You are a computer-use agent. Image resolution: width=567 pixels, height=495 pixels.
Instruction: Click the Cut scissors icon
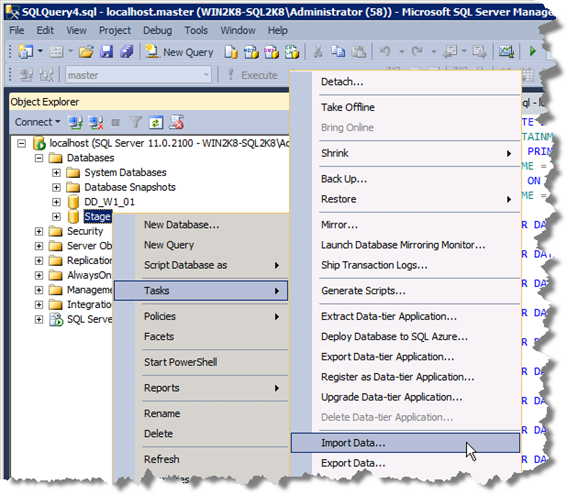tap(318, 52)
